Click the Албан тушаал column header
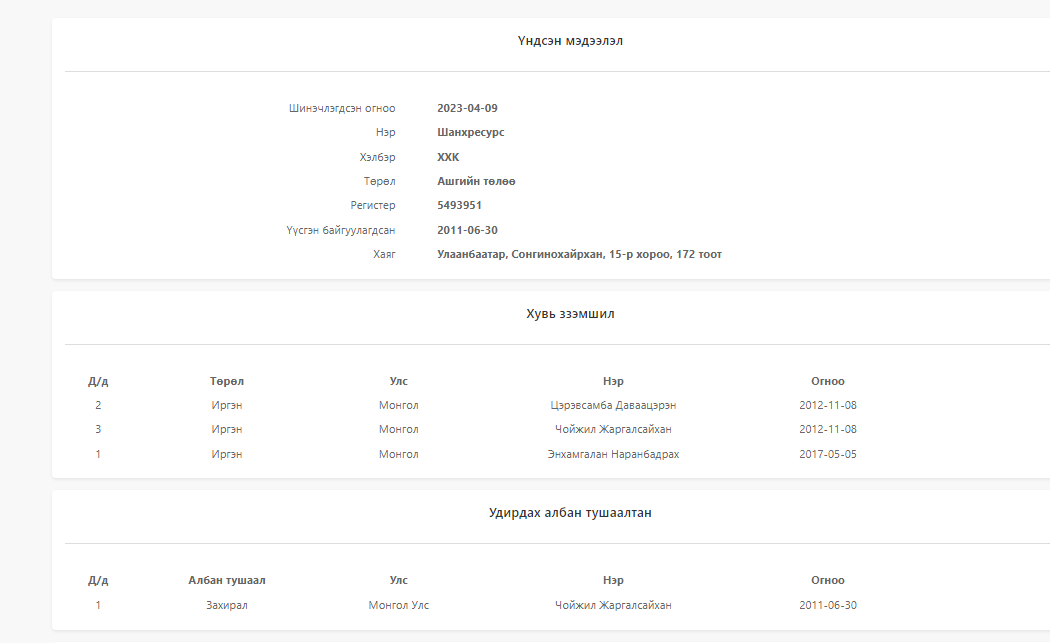Image resolution: width=1050 pixels, height=643 pixels. (x=227, y=580)
